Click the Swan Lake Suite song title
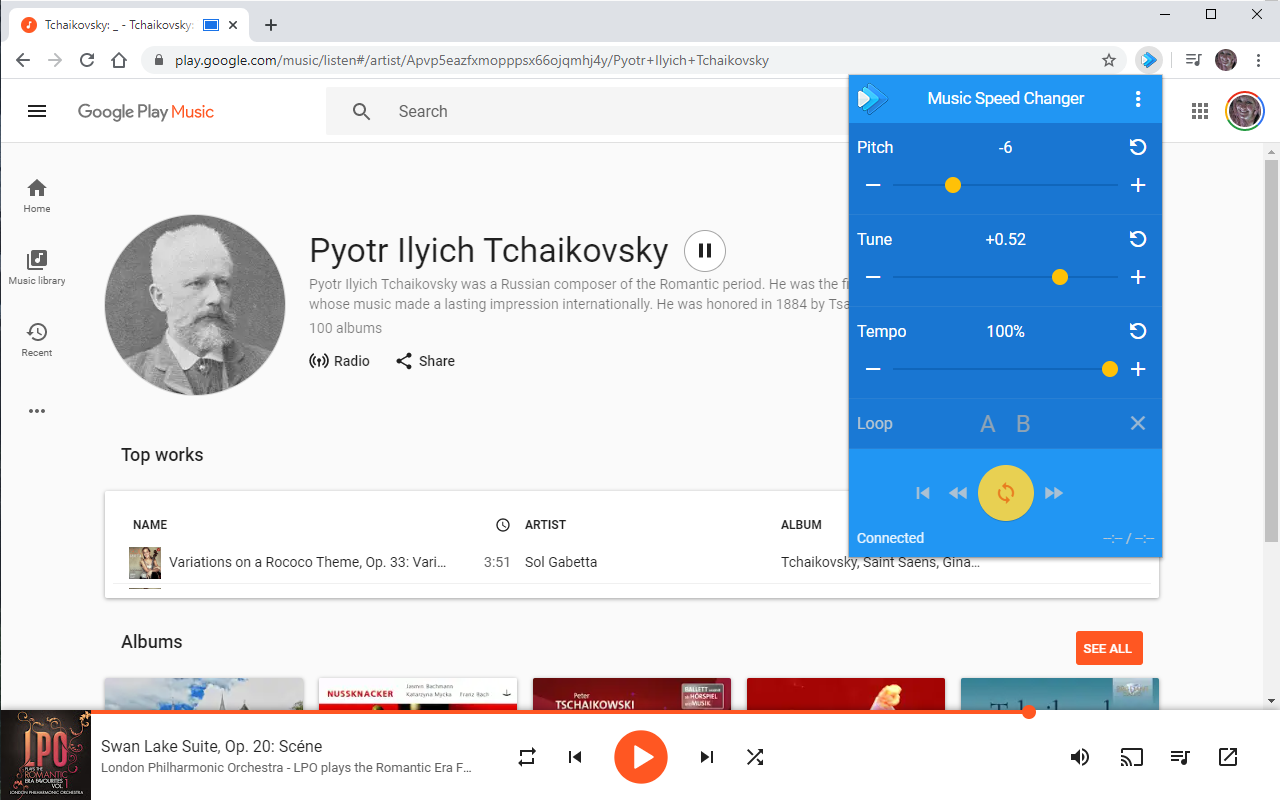 tap(212, 746)
